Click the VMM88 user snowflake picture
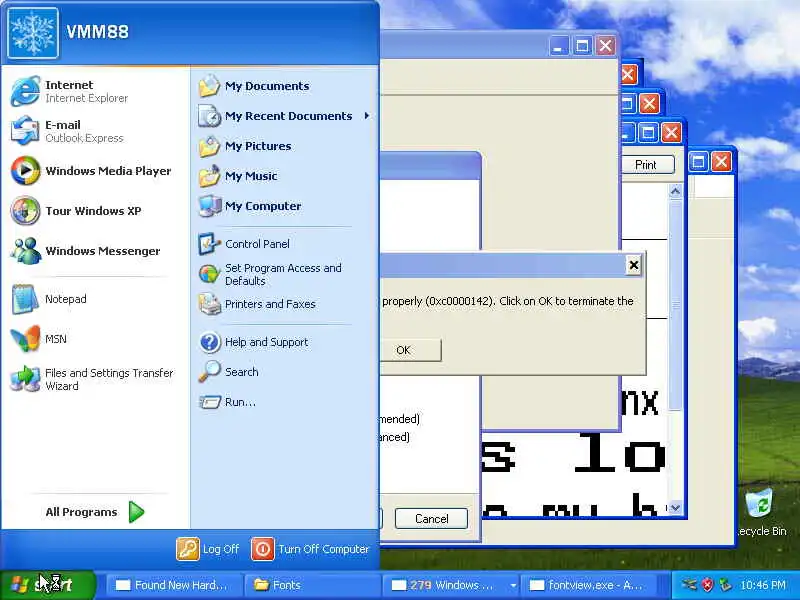The width and height of the screenshot is (800, 600). coord(33,33)
